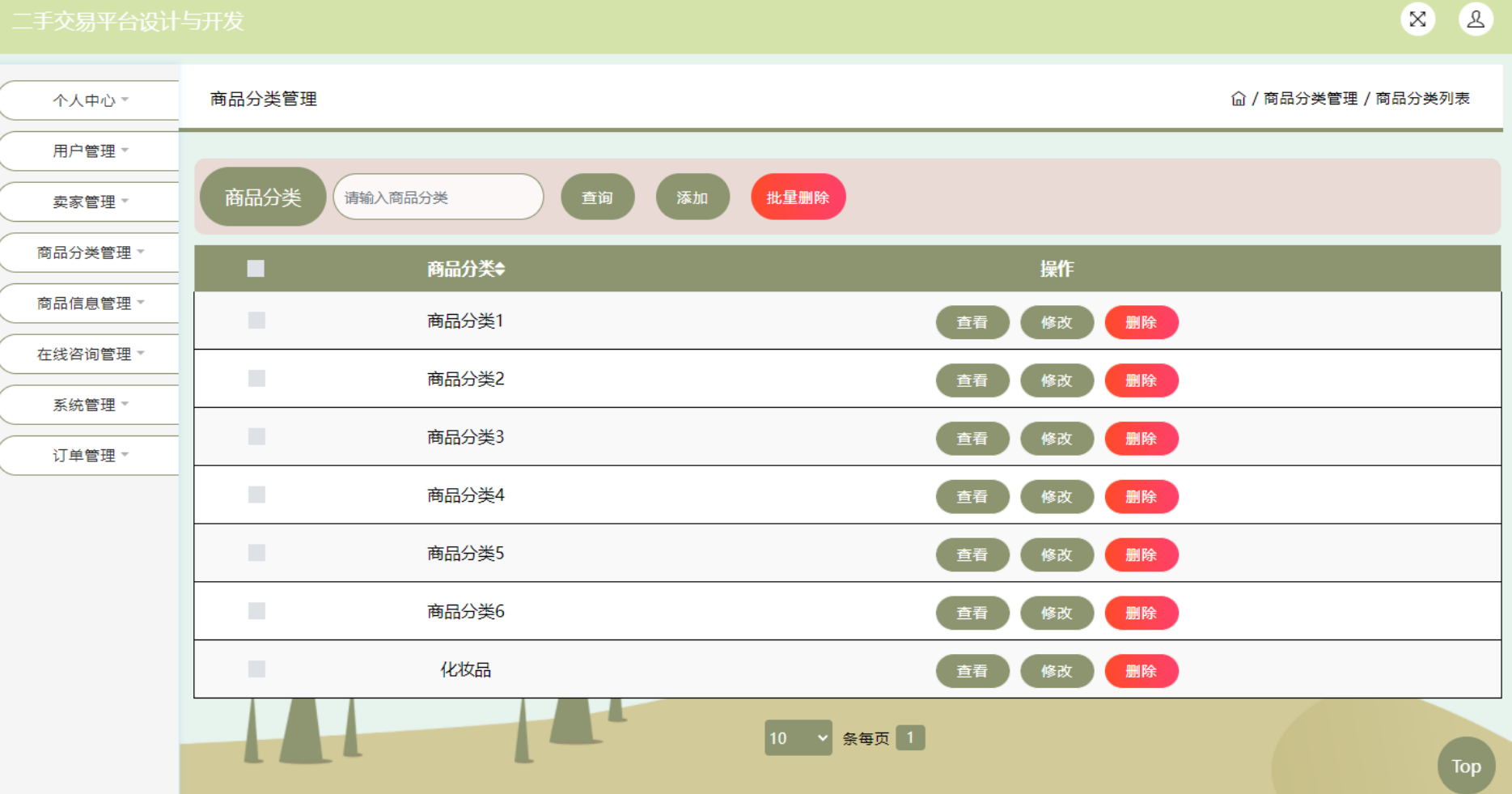The image size is (1512, 794).
Task: Check the box for 商品分类5 row
Action: click(256, 553)
